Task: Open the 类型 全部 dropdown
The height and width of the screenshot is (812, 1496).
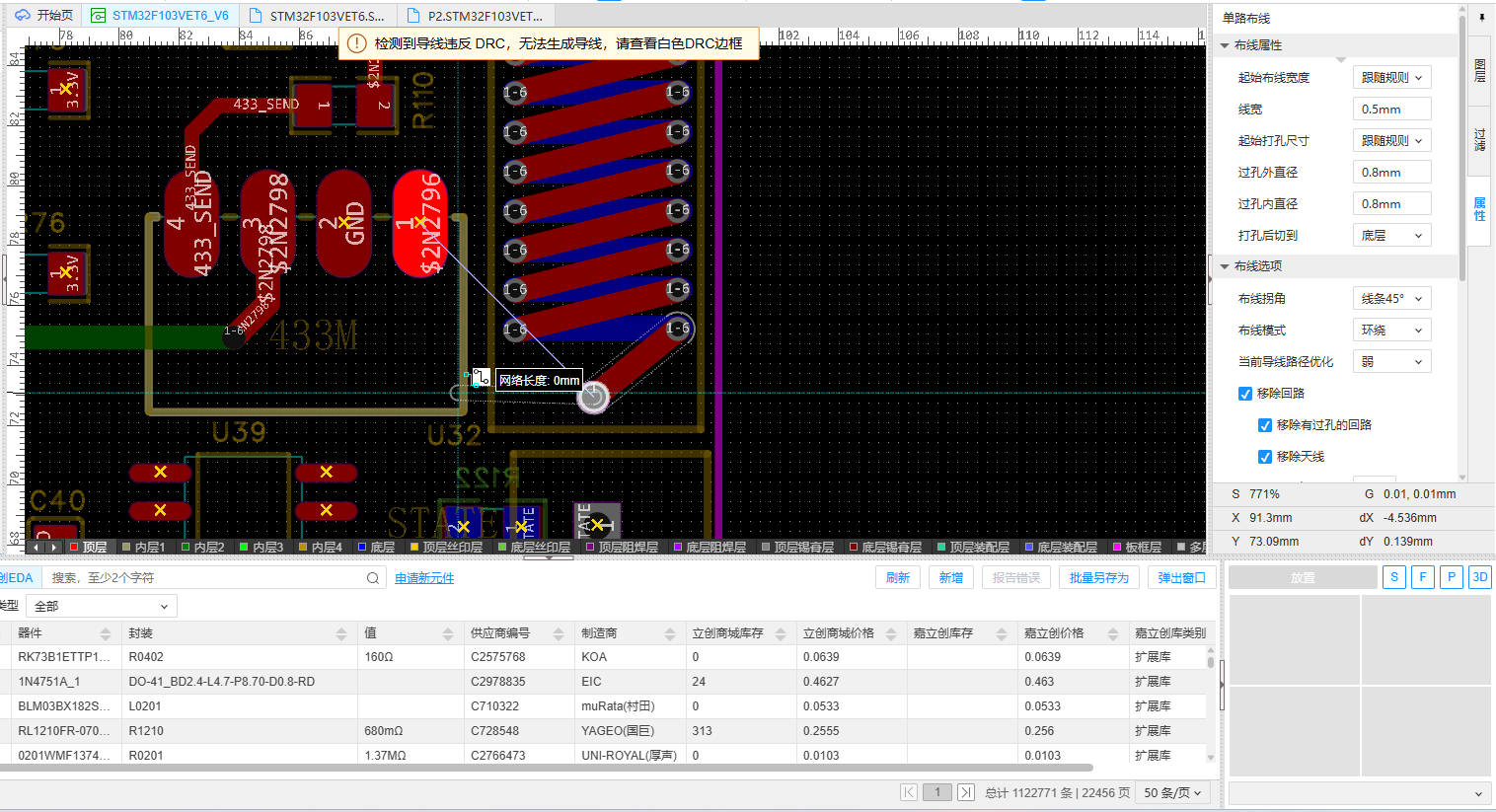Action: point(102,606)
